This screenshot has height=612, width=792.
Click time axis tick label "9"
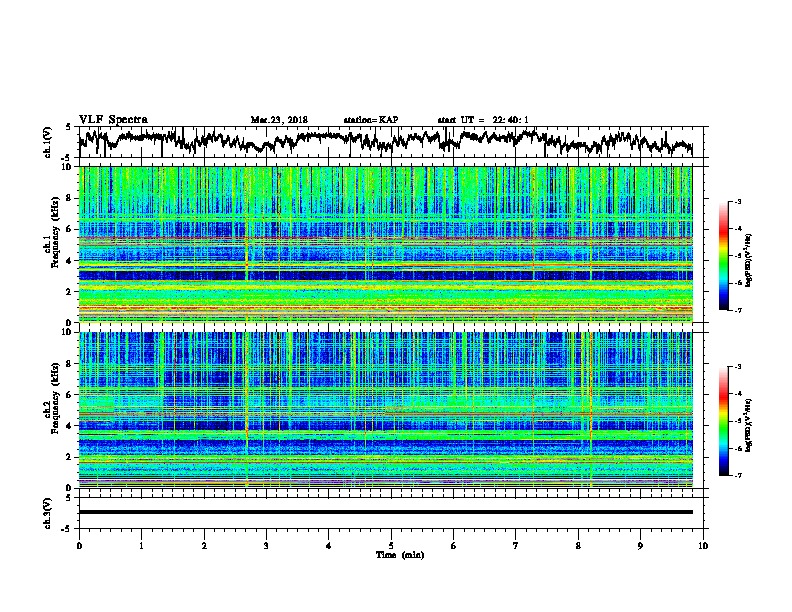click(640, 546)
